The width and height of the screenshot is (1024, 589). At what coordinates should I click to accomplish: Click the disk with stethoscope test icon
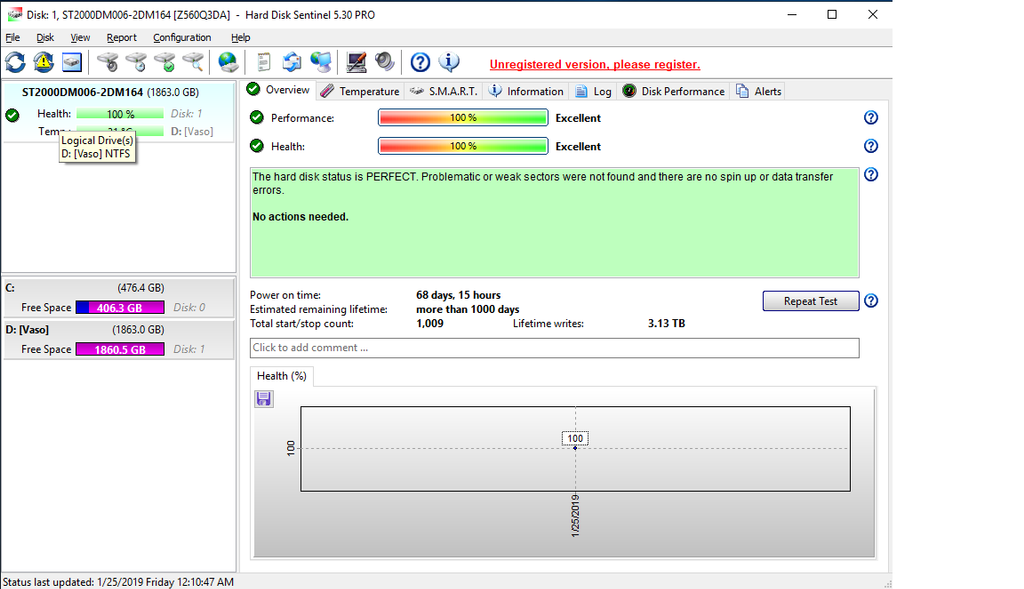coord(108,63)
